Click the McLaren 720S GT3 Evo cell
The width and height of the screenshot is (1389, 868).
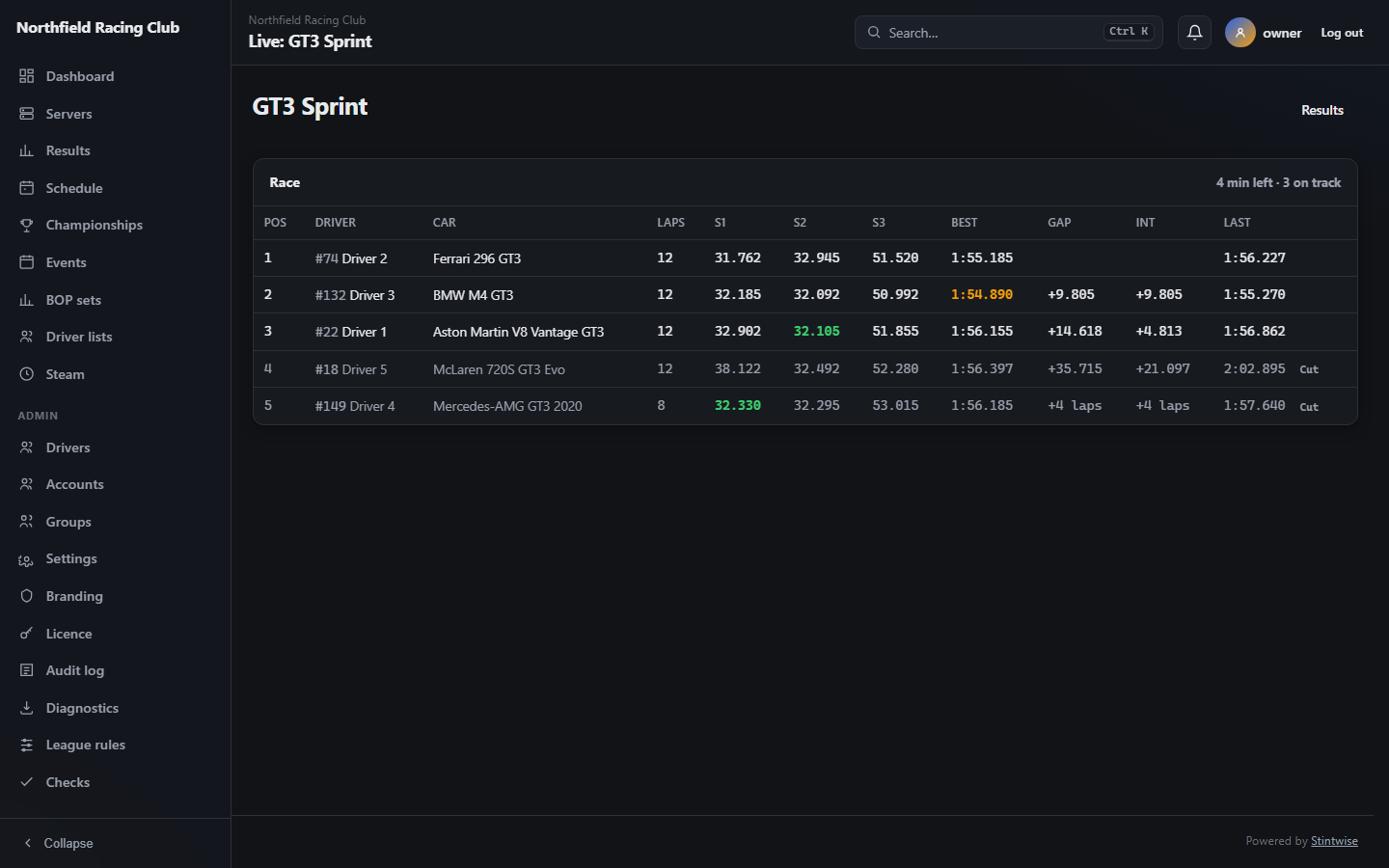point(499,369)
